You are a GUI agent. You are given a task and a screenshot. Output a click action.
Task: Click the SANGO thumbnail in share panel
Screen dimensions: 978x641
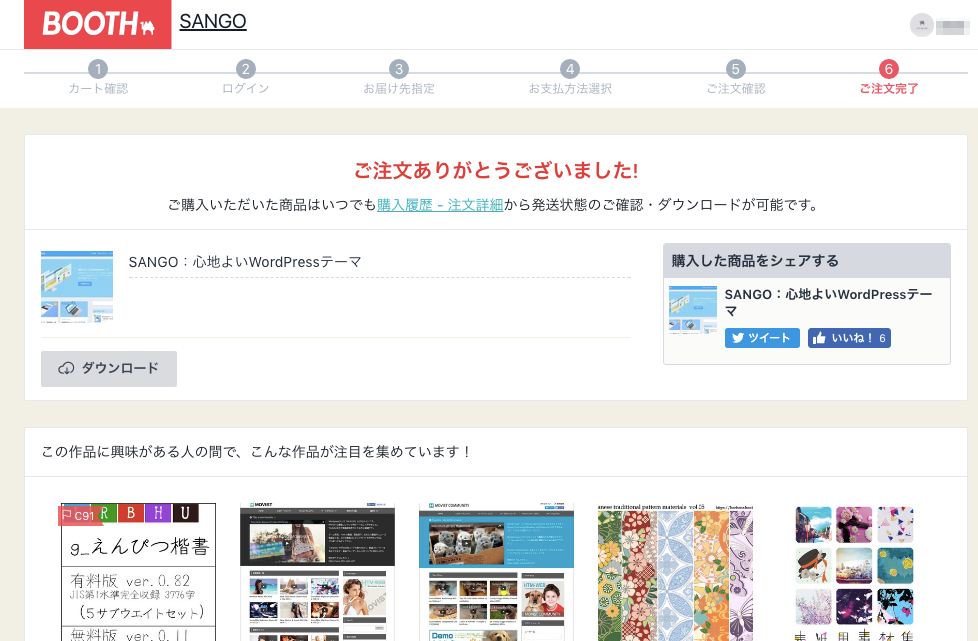click(692, 310)
